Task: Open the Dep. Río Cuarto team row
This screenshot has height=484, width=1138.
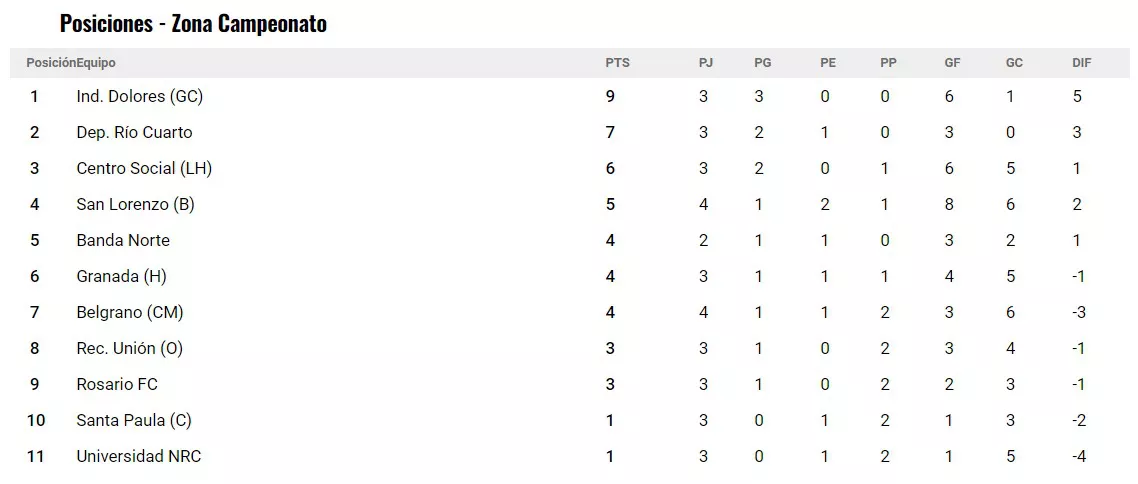Action: click(134, 133)
